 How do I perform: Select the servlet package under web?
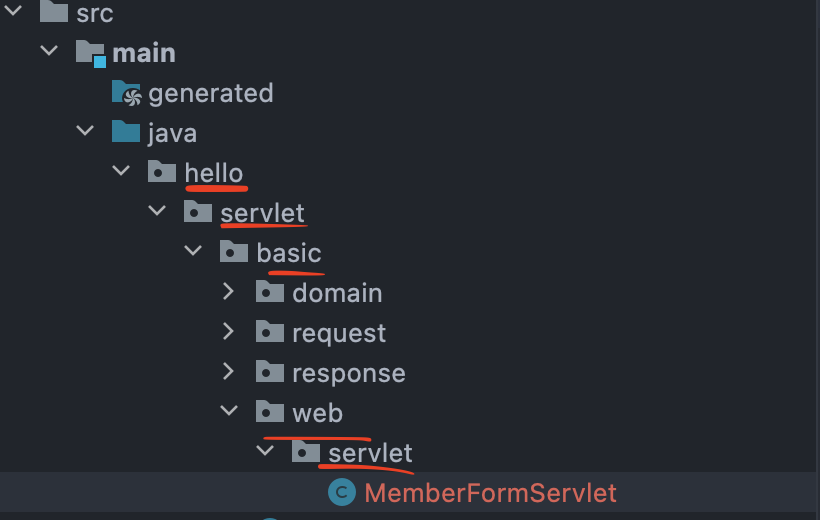tap(370, 453)
